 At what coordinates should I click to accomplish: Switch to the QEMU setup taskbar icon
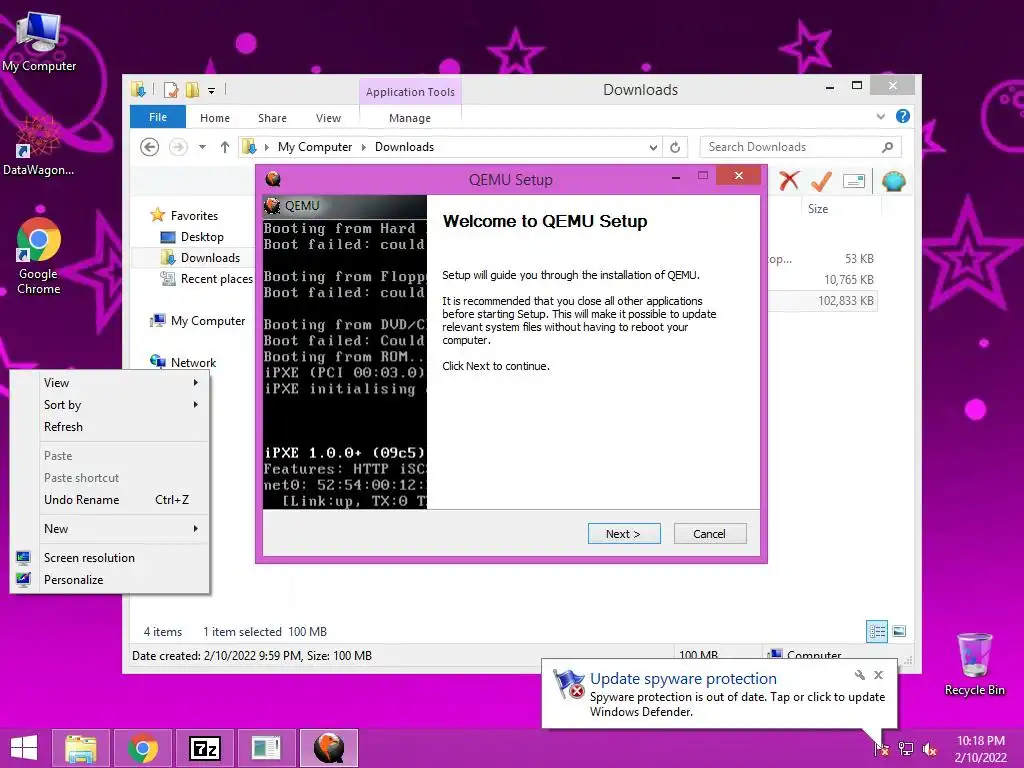(329, 748)
